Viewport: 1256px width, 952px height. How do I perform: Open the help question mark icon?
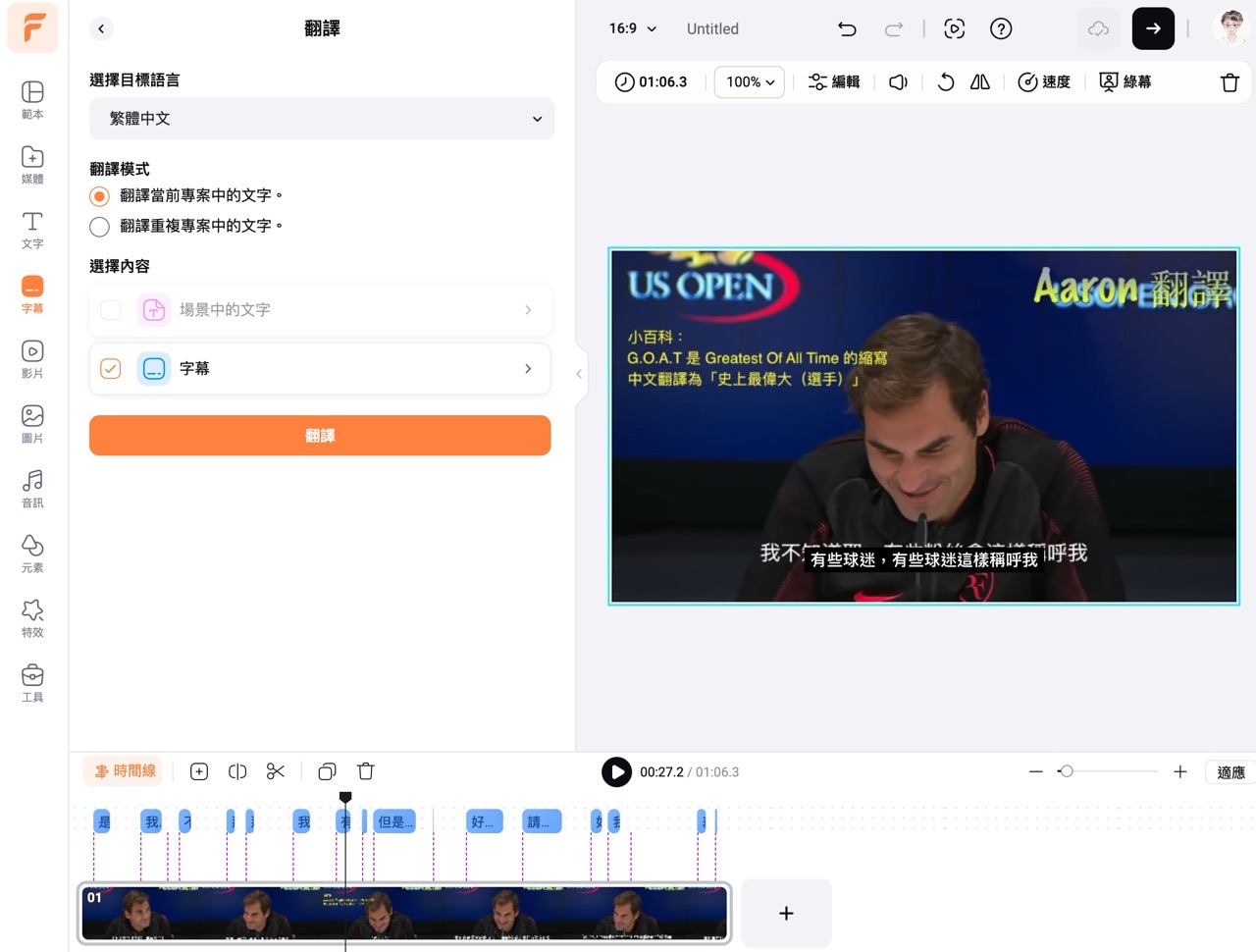coord(1001,28)
